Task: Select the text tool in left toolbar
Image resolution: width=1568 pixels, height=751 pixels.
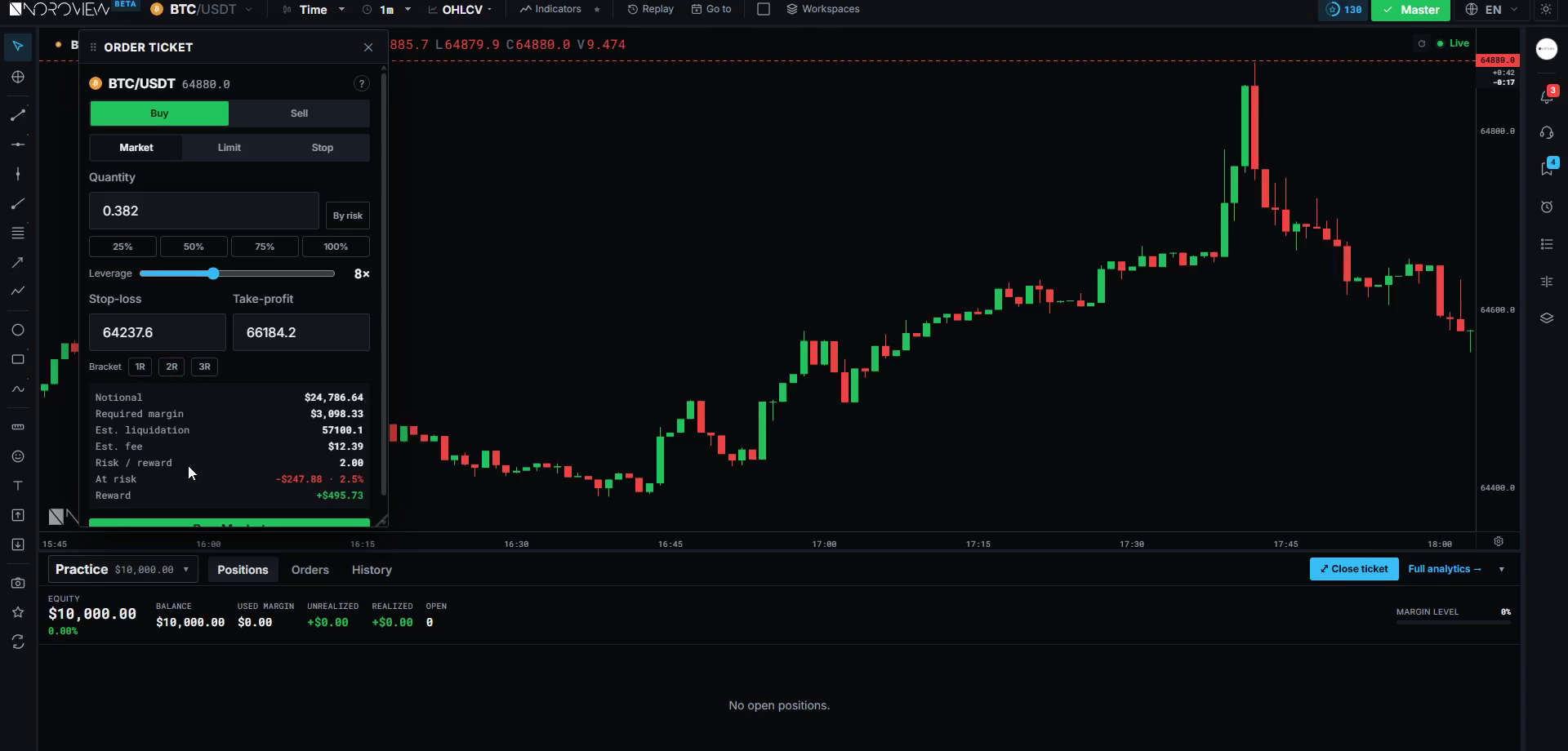Action: pyautogui.click(x=18, y=486)
